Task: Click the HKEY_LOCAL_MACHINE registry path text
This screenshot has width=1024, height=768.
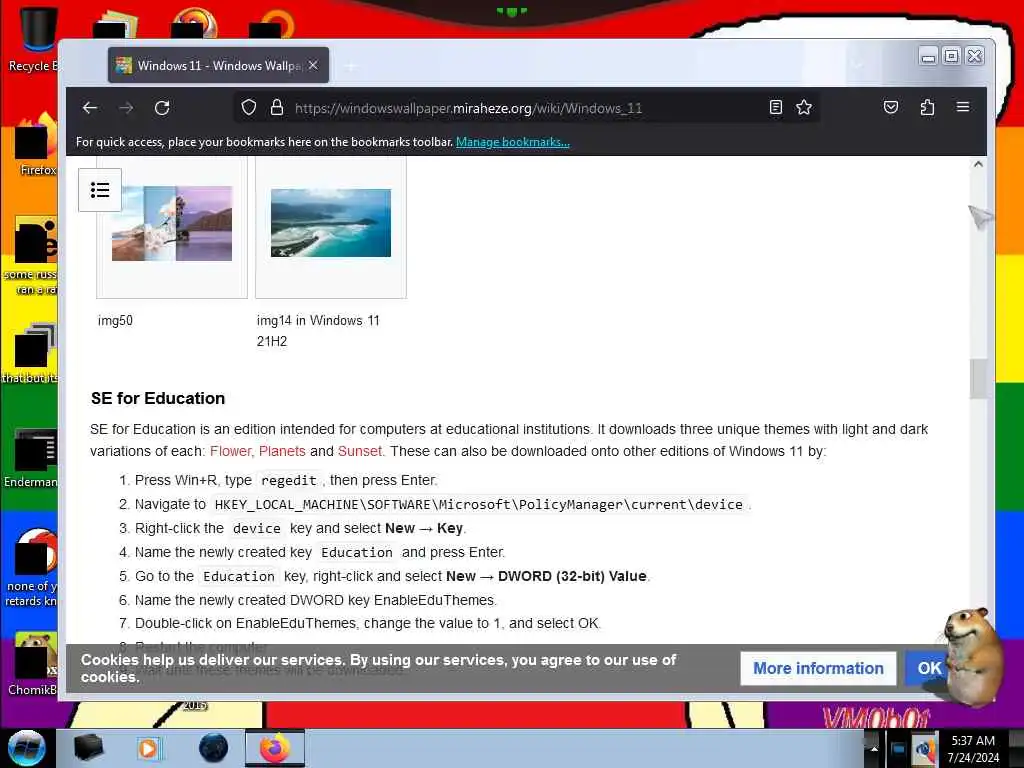Action: [x=479, y=505]
